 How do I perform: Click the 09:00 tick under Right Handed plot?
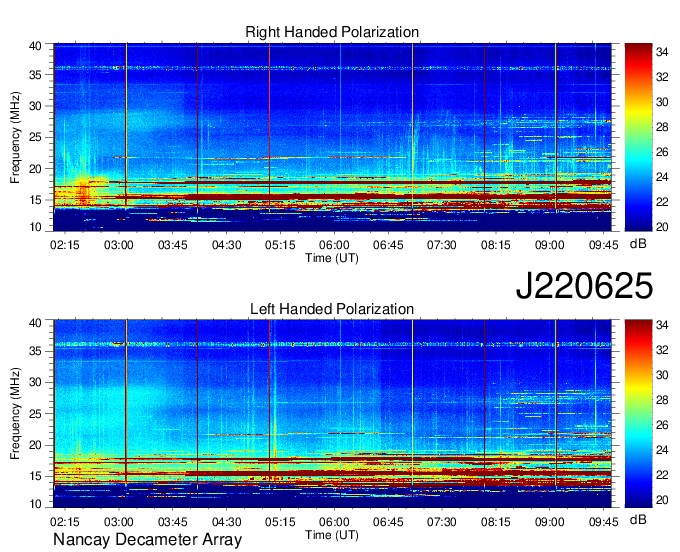549,245
